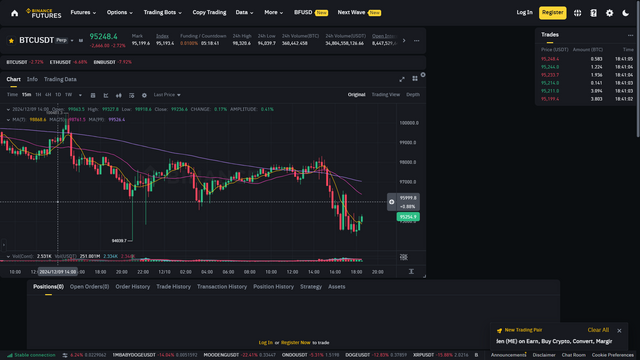
Task: Click the ticker bar settings sliders icon
Action: tap(65, 355)
